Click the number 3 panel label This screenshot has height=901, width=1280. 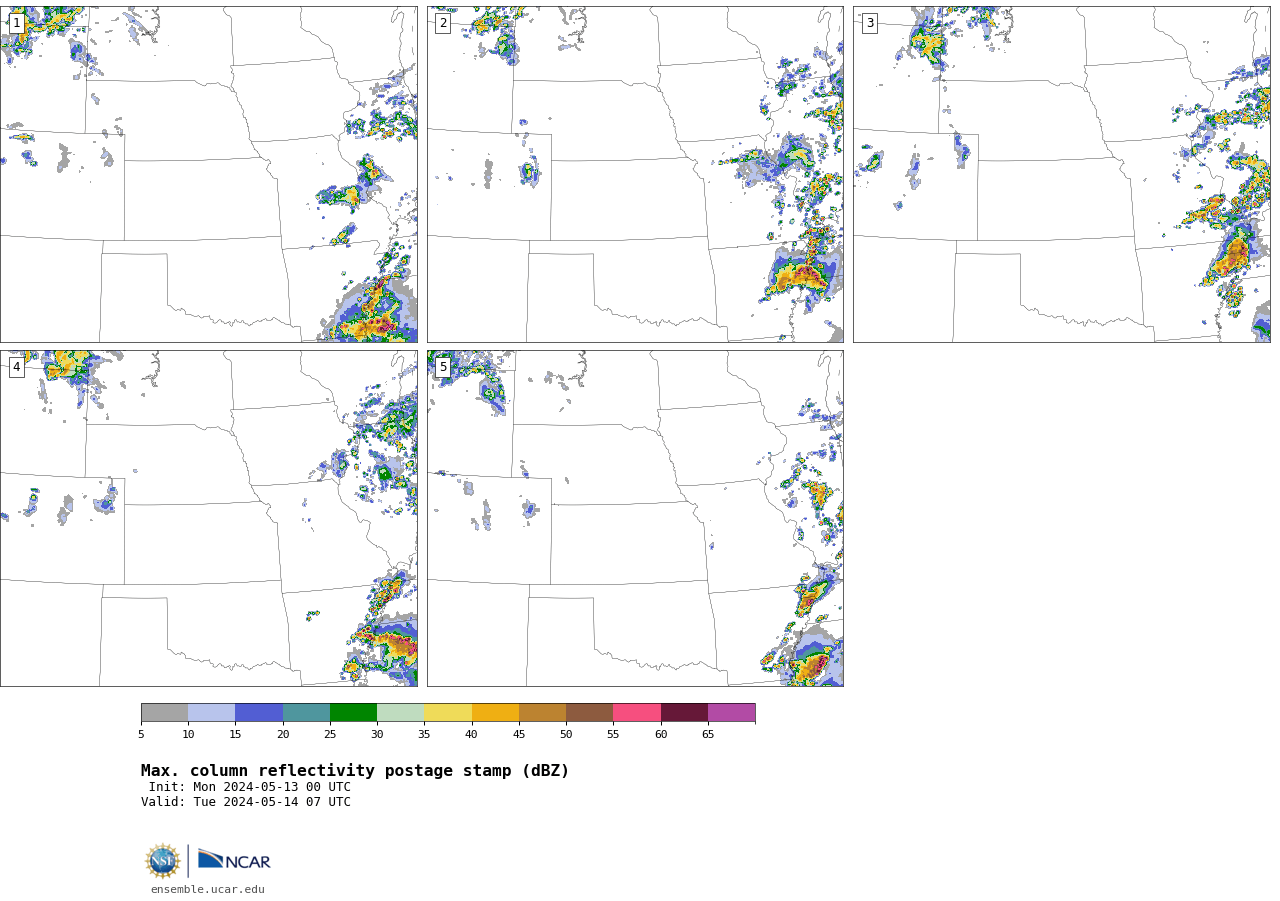(870, 23)
